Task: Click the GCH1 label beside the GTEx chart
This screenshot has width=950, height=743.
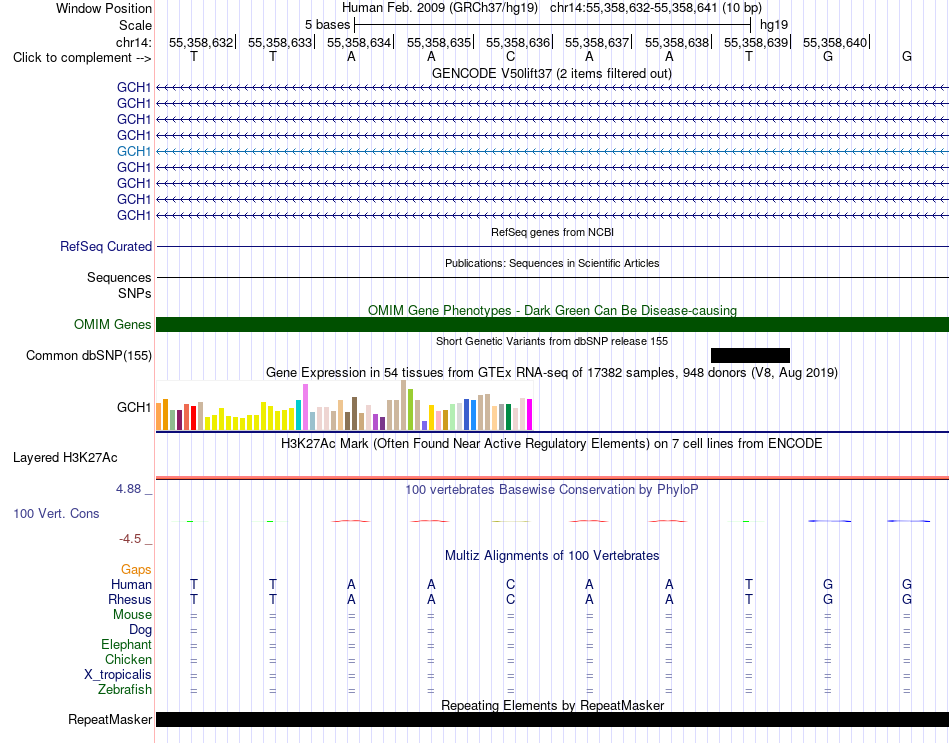Action: coord(133,407)
